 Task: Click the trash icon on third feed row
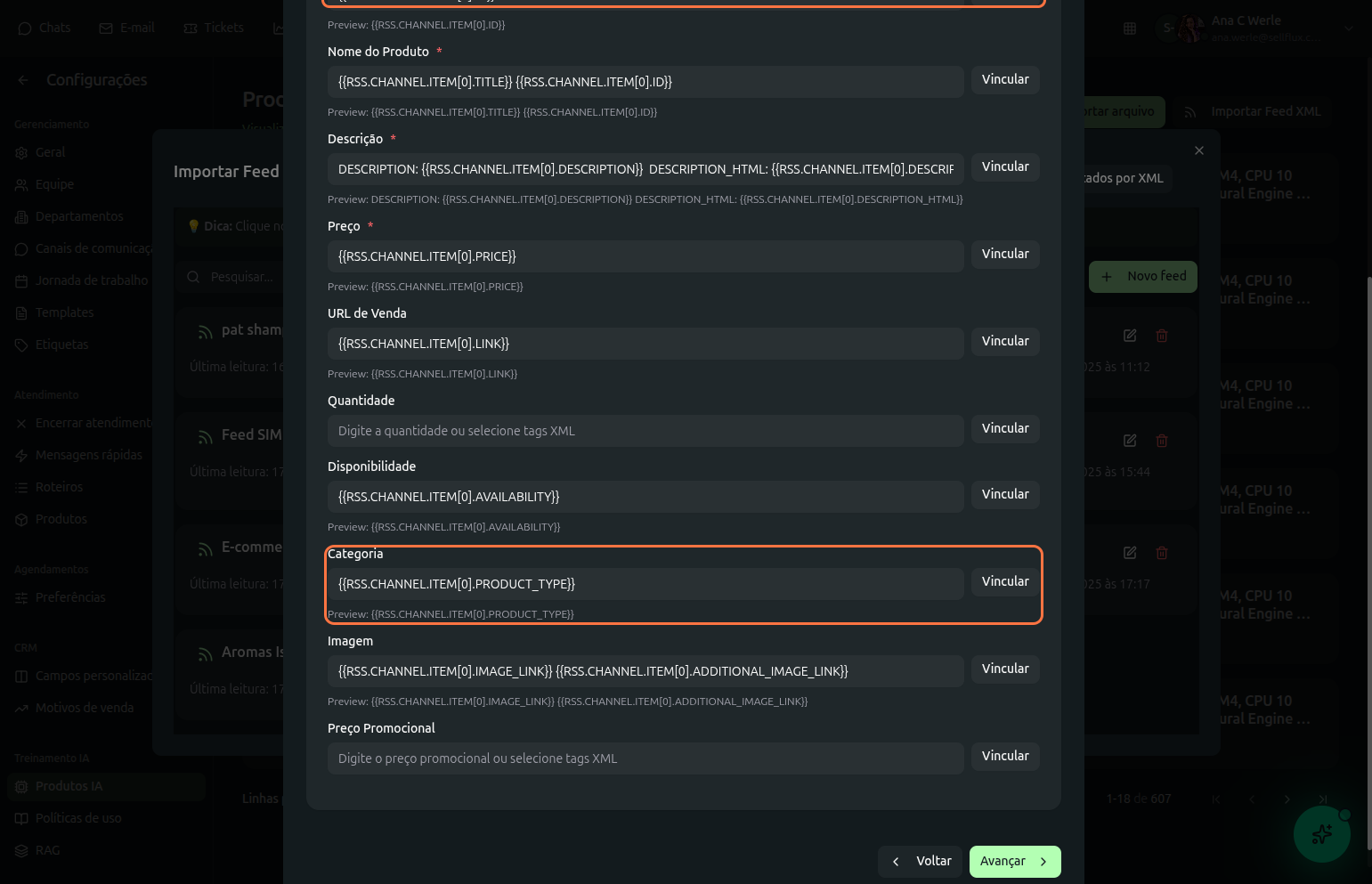(x=1162, y=553)
